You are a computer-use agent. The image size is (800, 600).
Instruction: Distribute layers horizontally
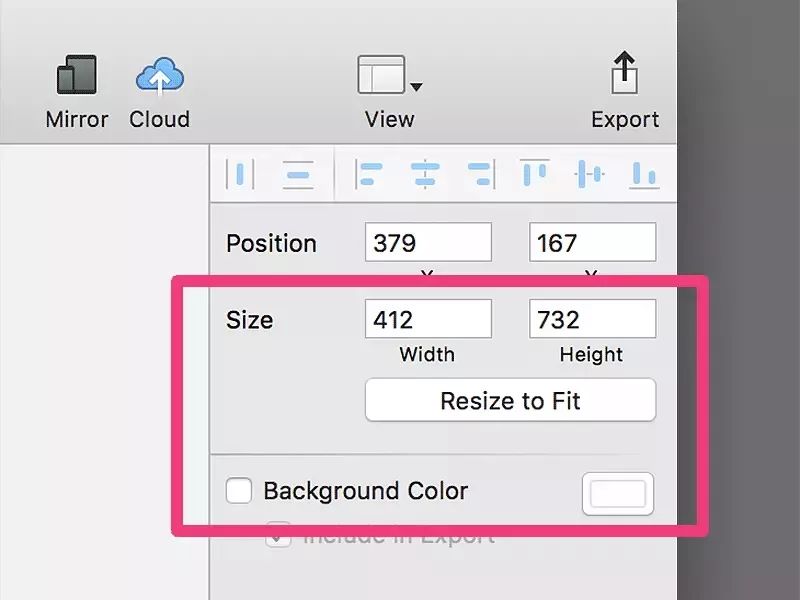pyautogui.click(x=240, y=175)
